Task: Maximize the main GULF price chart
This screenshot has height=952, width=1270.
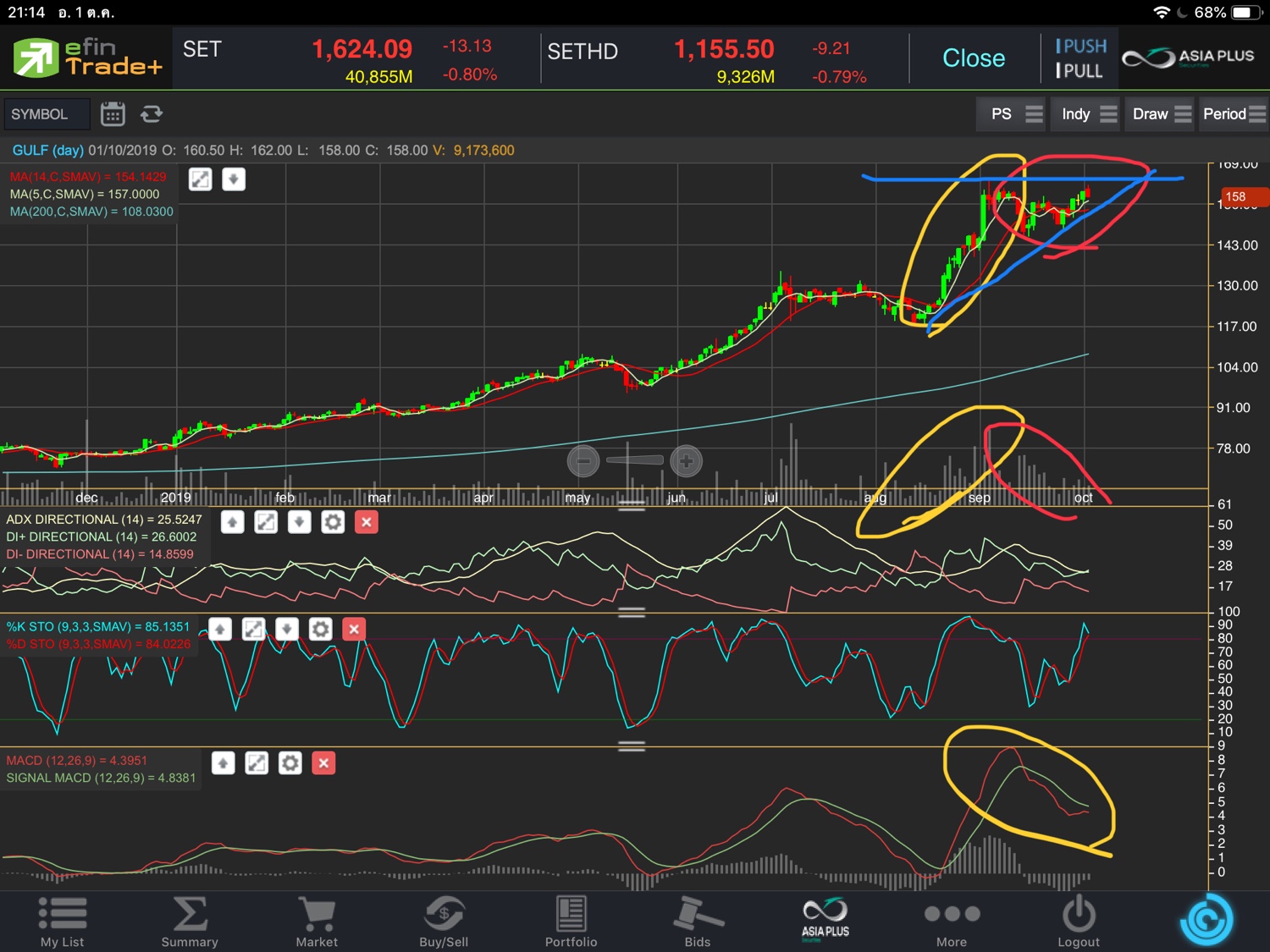Action: 201,179
